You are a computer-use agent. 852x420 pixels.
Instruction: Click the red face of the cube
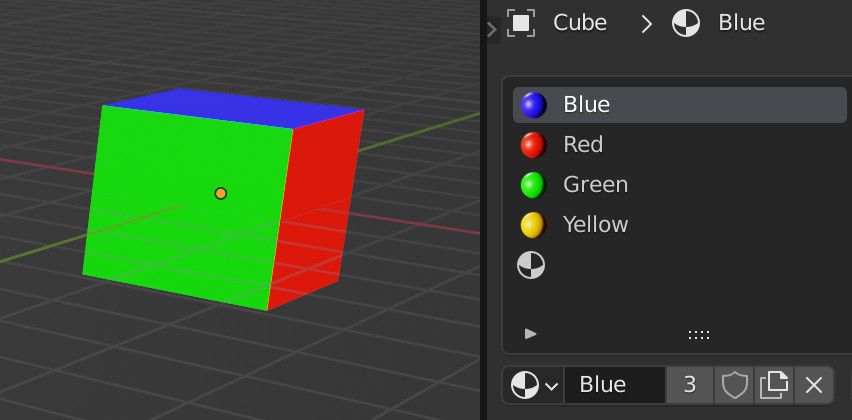[318, 212]
